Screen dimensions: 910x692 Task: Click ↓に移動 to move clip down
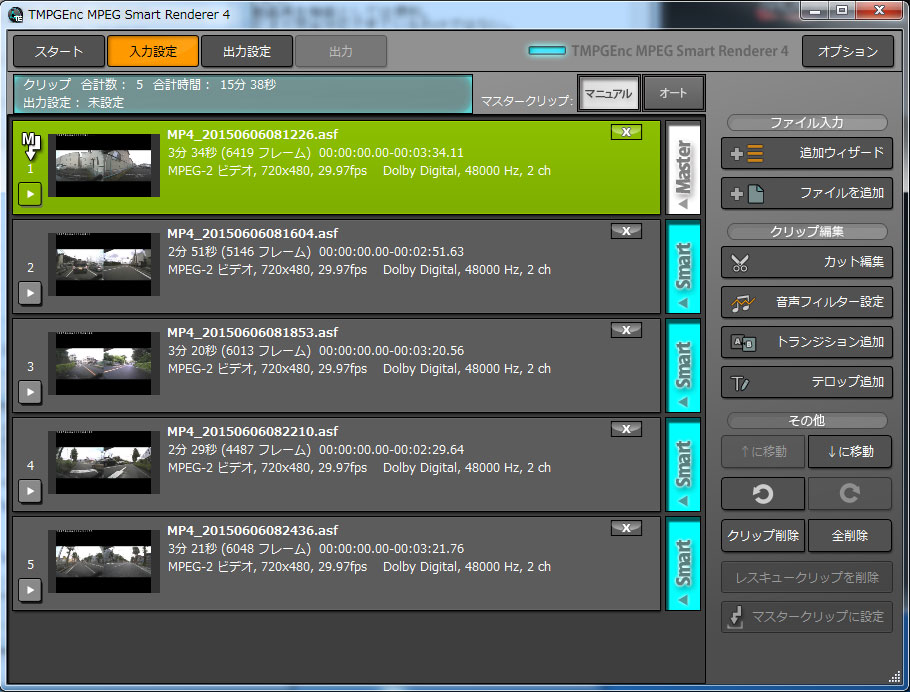(850, 452)
